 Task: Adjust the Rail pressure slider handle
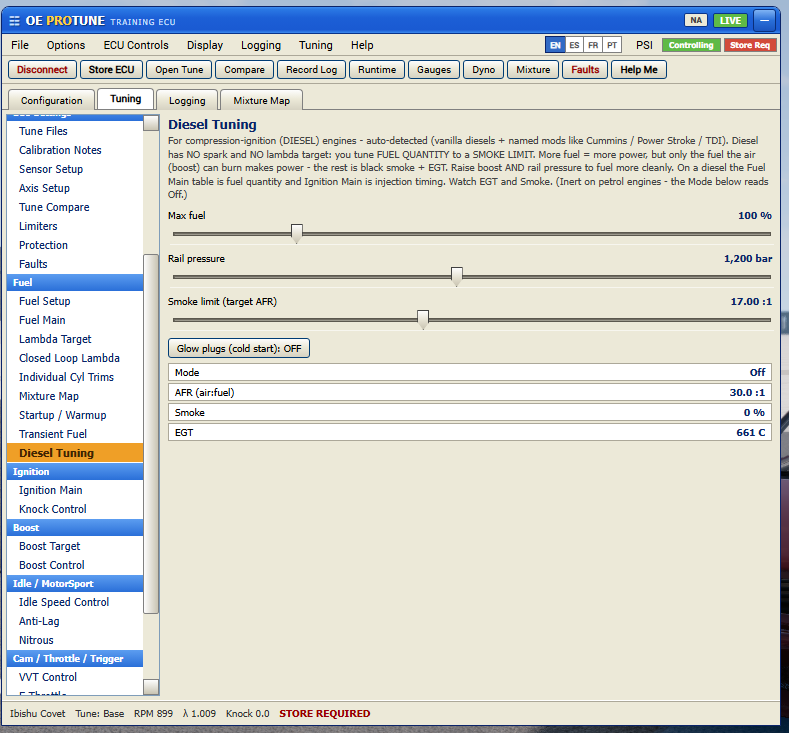point(456,277)
